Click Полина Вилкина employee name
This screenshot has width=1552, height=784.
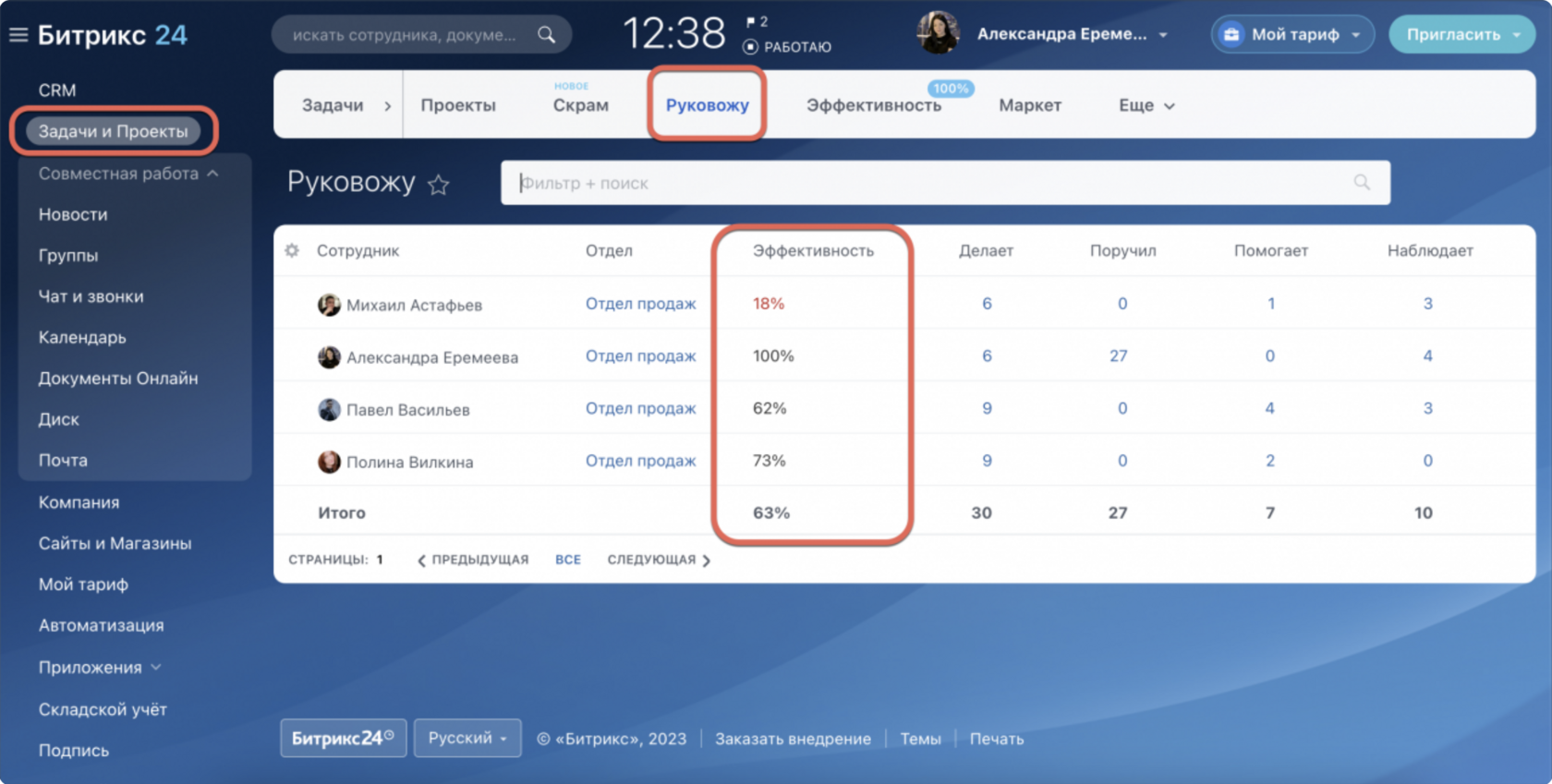click(x=409, y=462)
